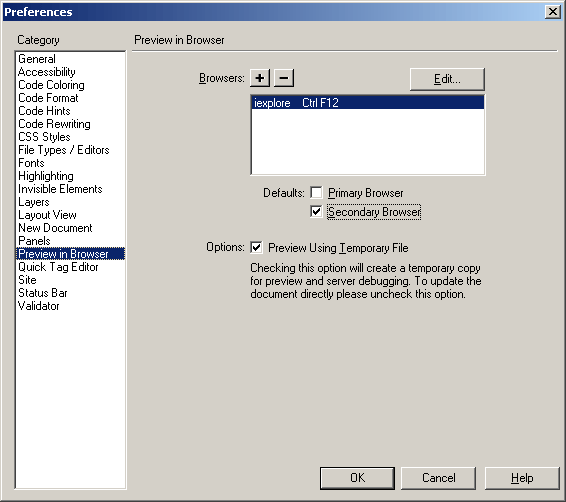Select the New Document category
Screen dimensions: 566x502
[55, 228]
